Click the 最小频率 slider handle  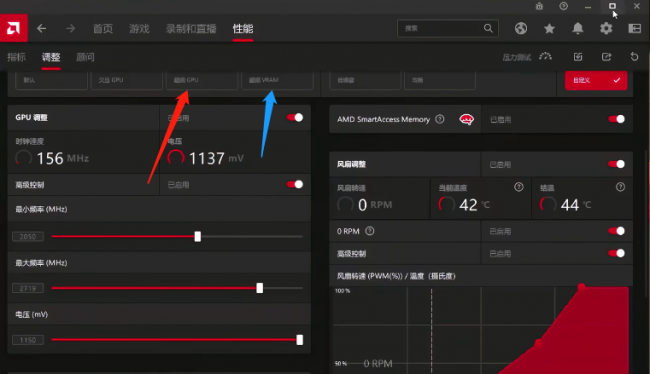pos(198,236)
